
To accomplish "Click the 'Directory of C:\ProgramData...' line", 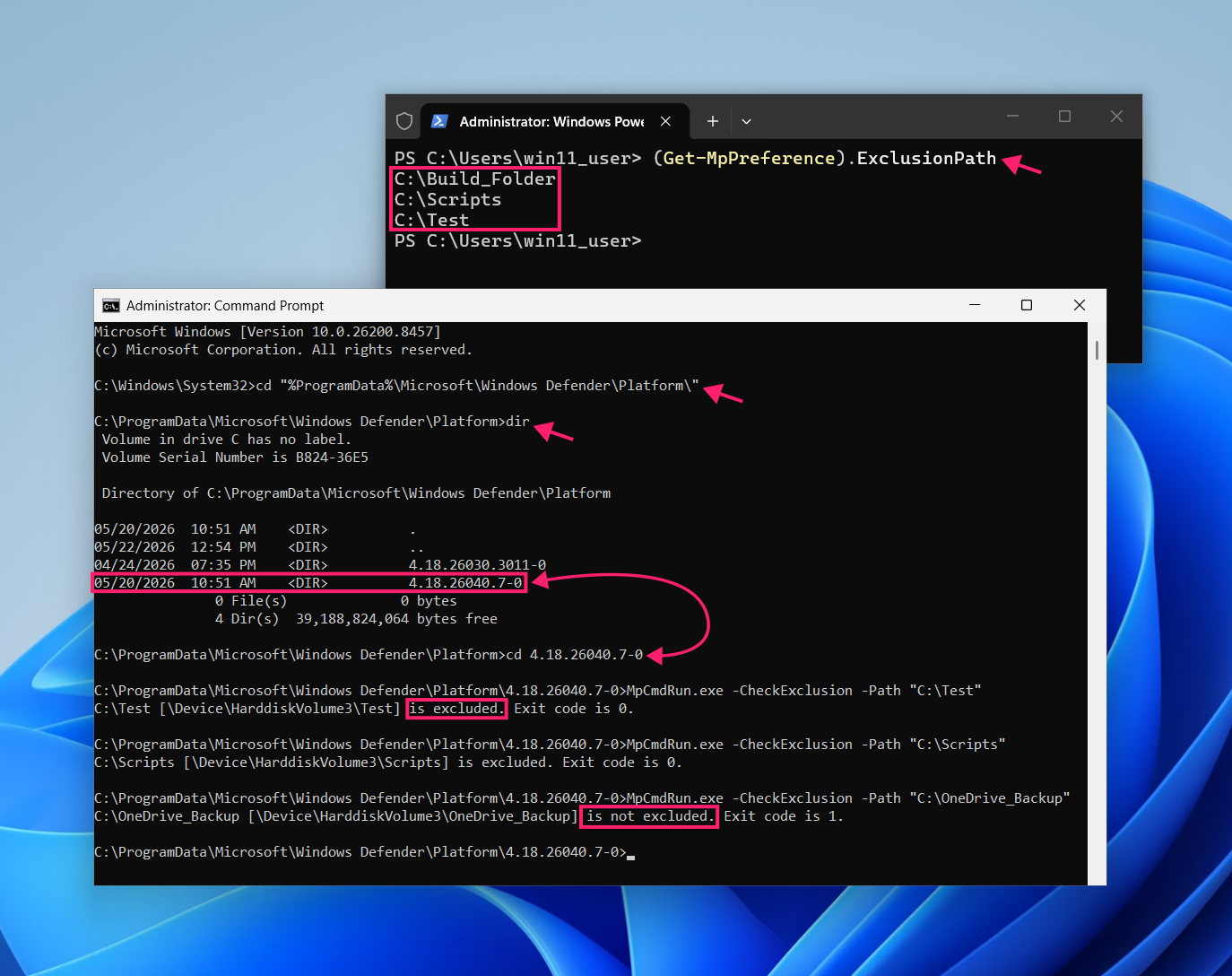I will [356, 493].
